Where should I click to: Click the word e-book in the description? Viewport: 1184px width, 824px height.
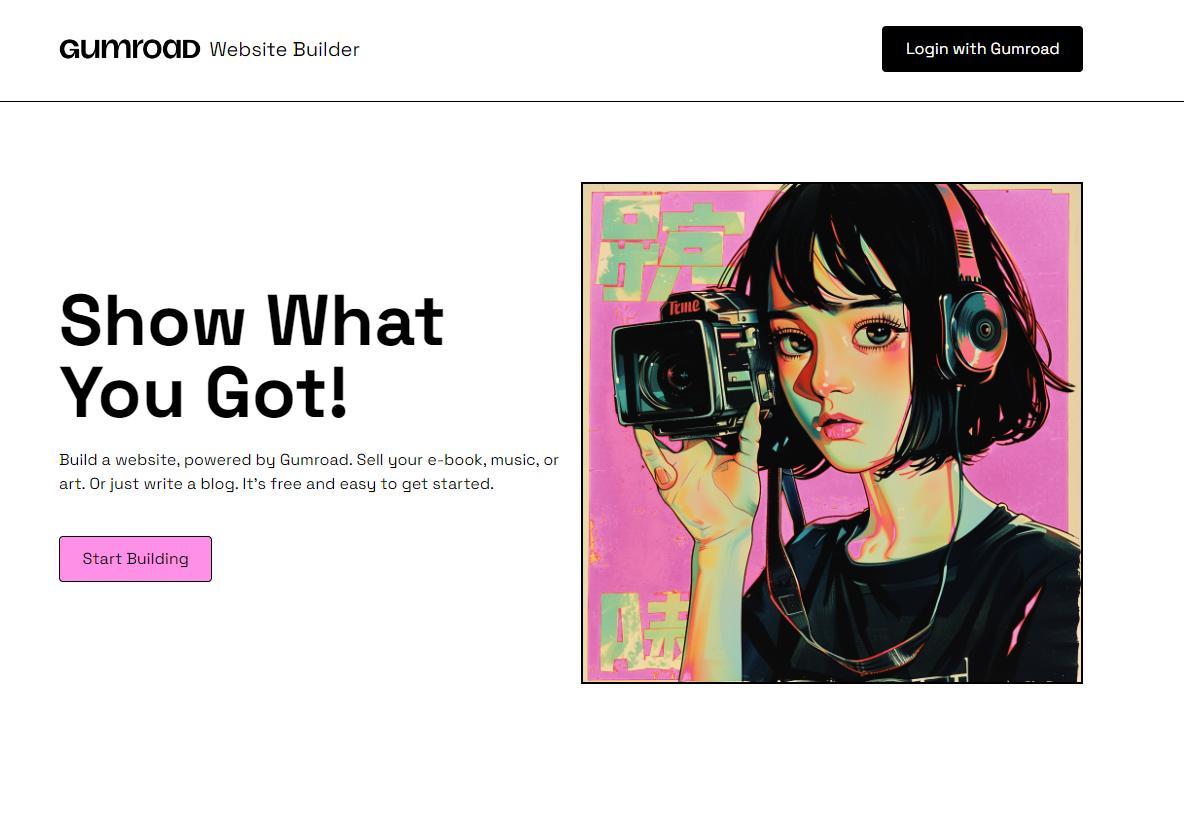[455, 460]
